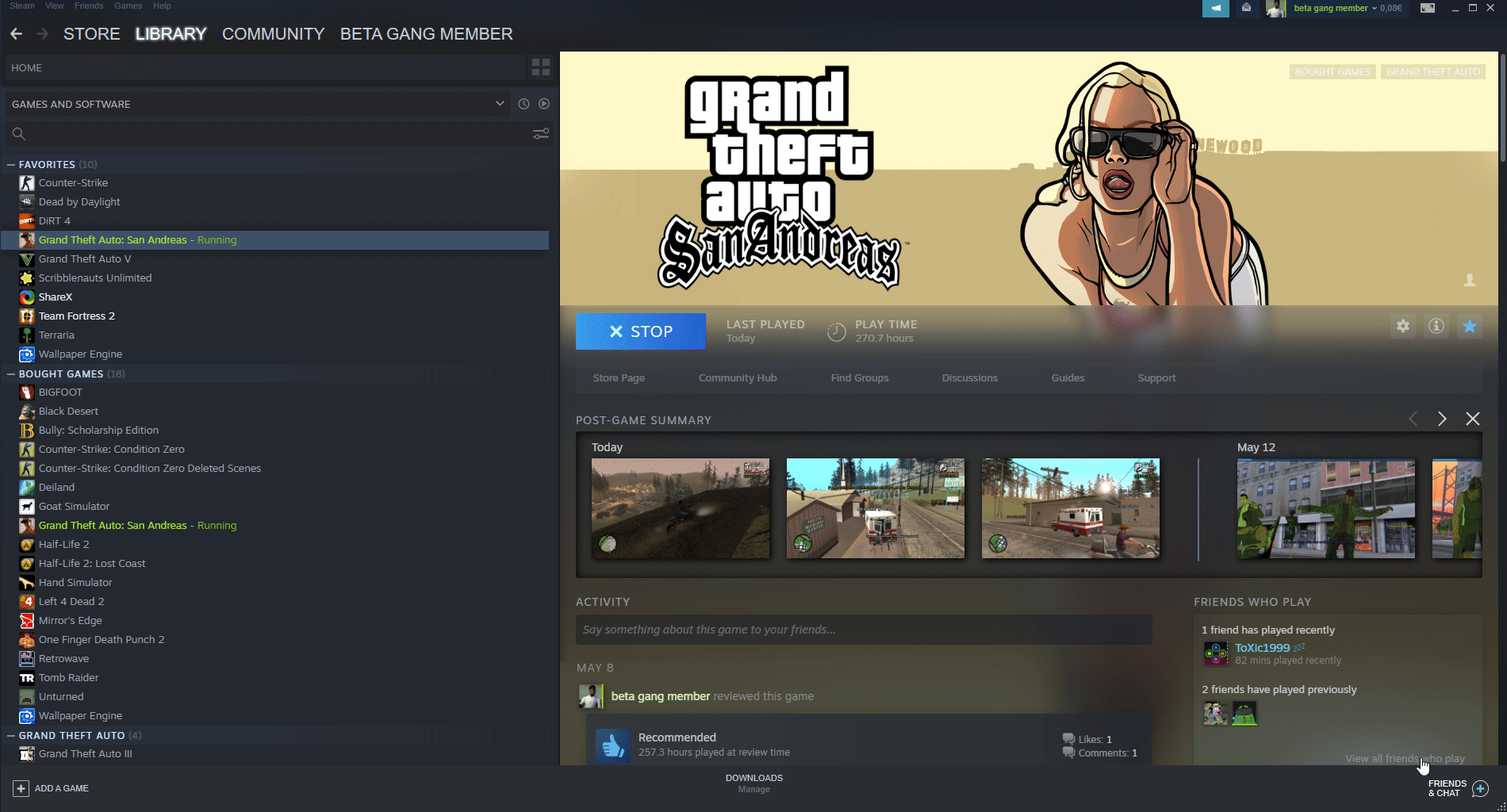Click the activity comment input box
Image resolution: width=1507 pixels, height=812 pixels.
coord(864,630)
